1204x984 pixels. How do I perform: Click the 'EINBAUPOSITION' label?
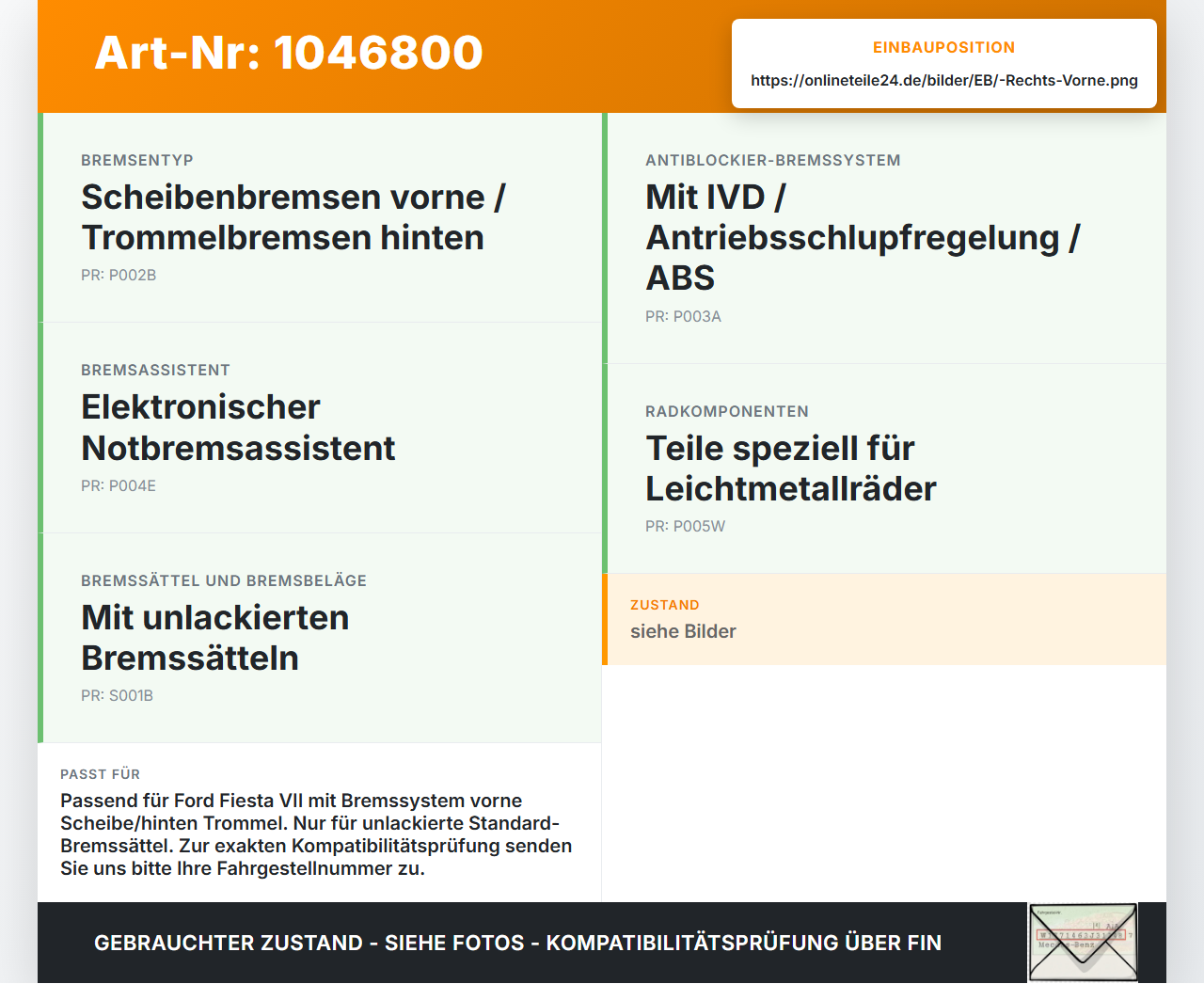tap(944, 47)
